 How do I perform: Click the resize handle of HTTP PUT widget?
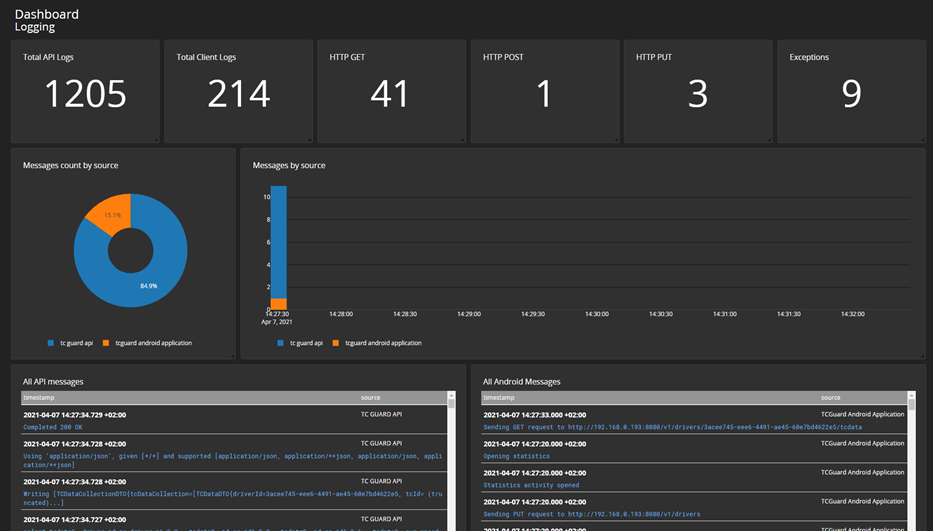(x=769, y=140)
